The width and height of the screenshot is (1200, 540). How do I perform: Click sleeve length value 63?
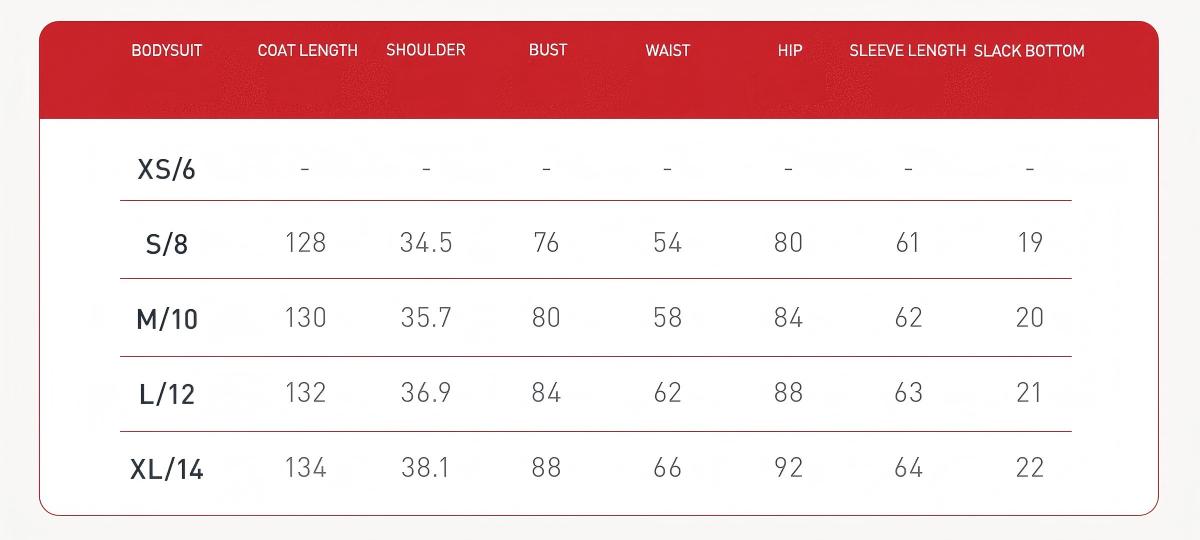pos(908,393)
